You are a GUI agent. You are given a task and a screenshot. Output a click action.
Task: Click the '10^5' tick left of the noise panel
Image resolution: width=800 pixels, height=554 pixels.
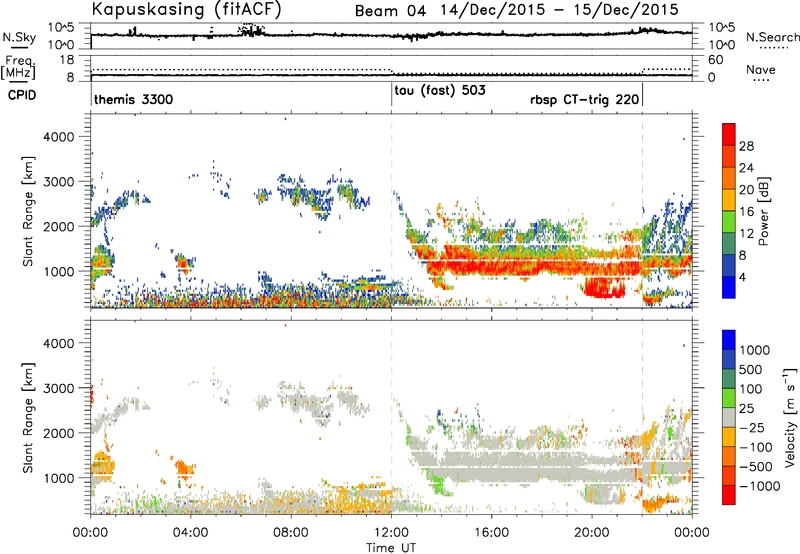click(x=61, y=28)
